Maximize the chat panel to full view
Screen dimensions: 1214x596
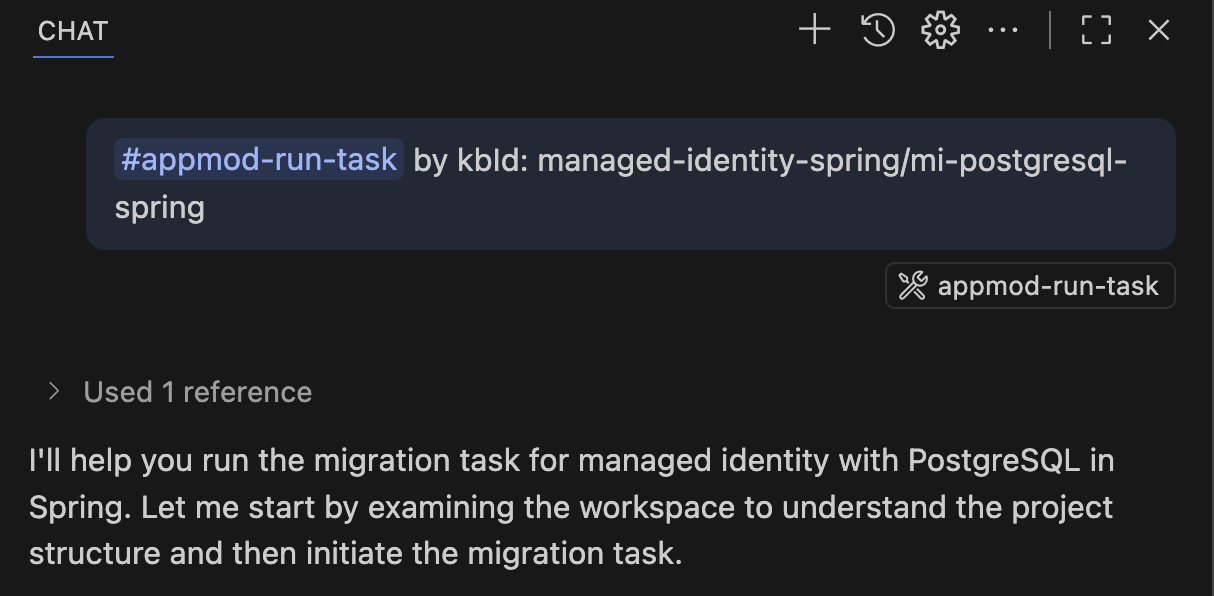1096,30
